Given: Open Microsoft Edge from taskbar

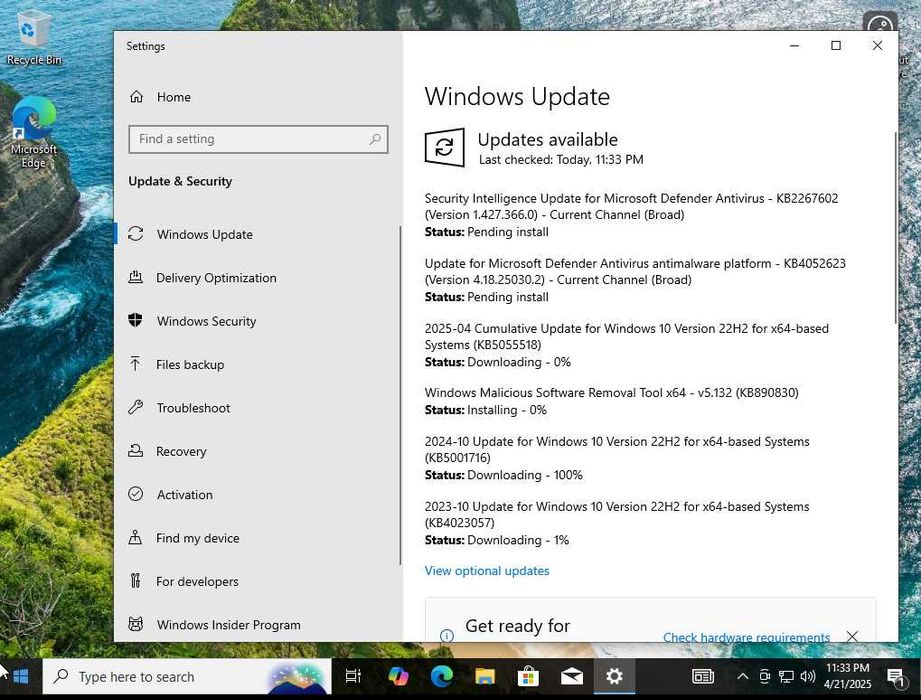Looking at the screenshot, I should click(441, 677).
